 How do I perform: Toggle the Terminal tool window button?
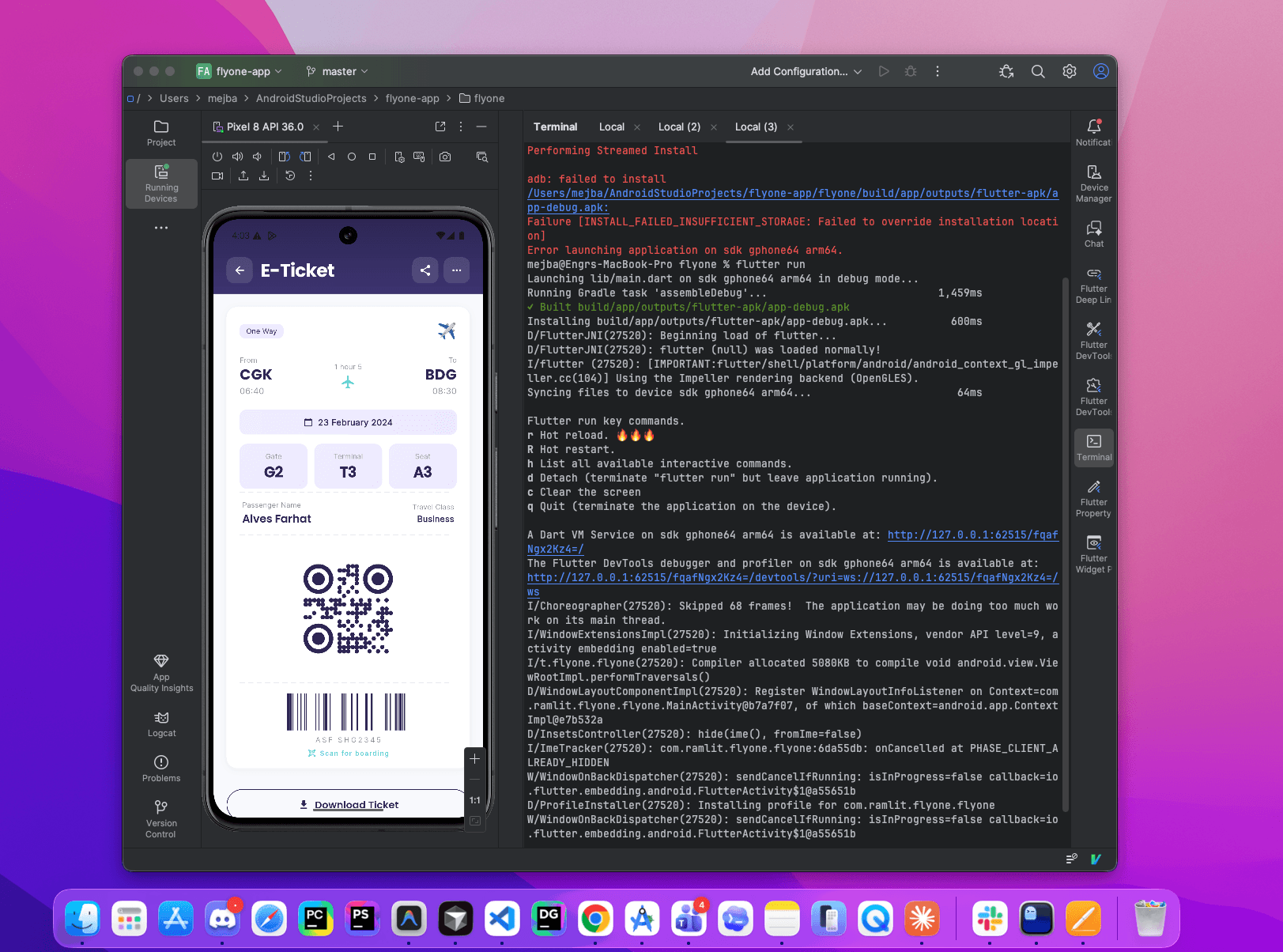(x=1094, y=447)
